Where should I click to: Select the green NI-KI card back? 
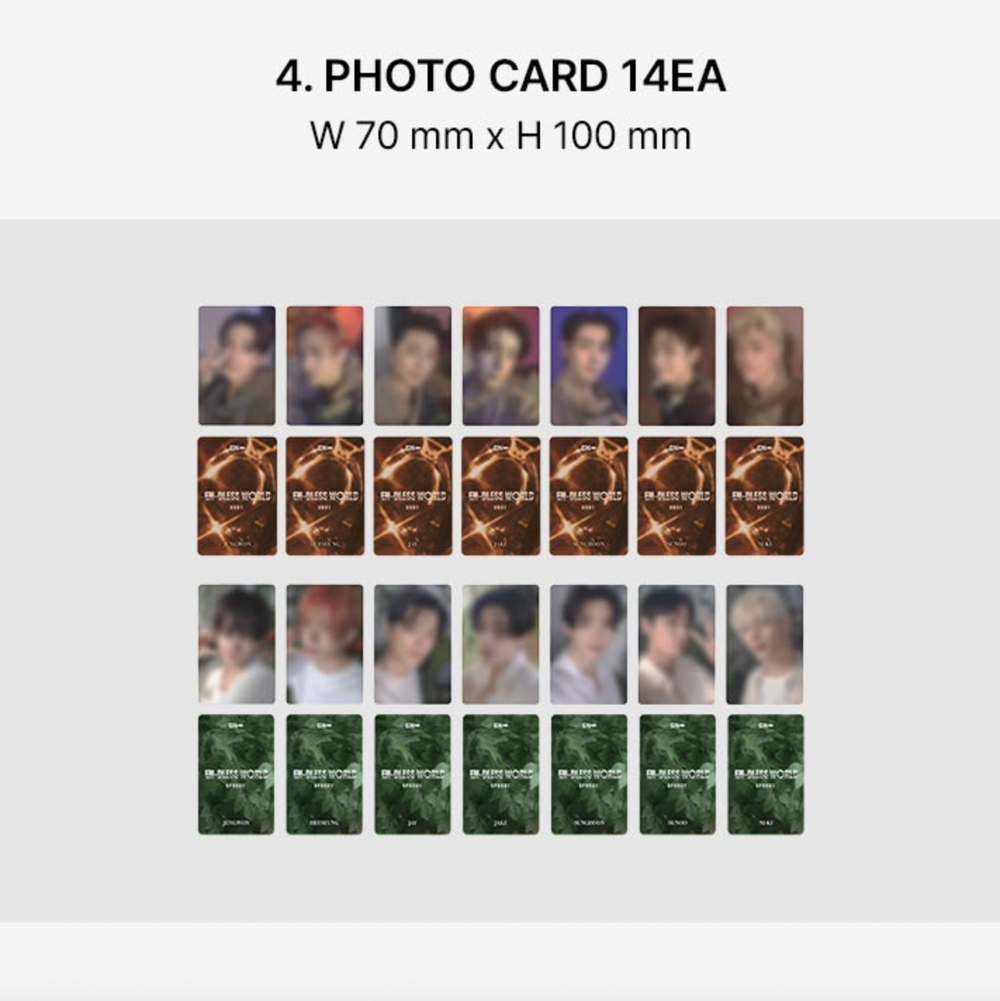766,774
